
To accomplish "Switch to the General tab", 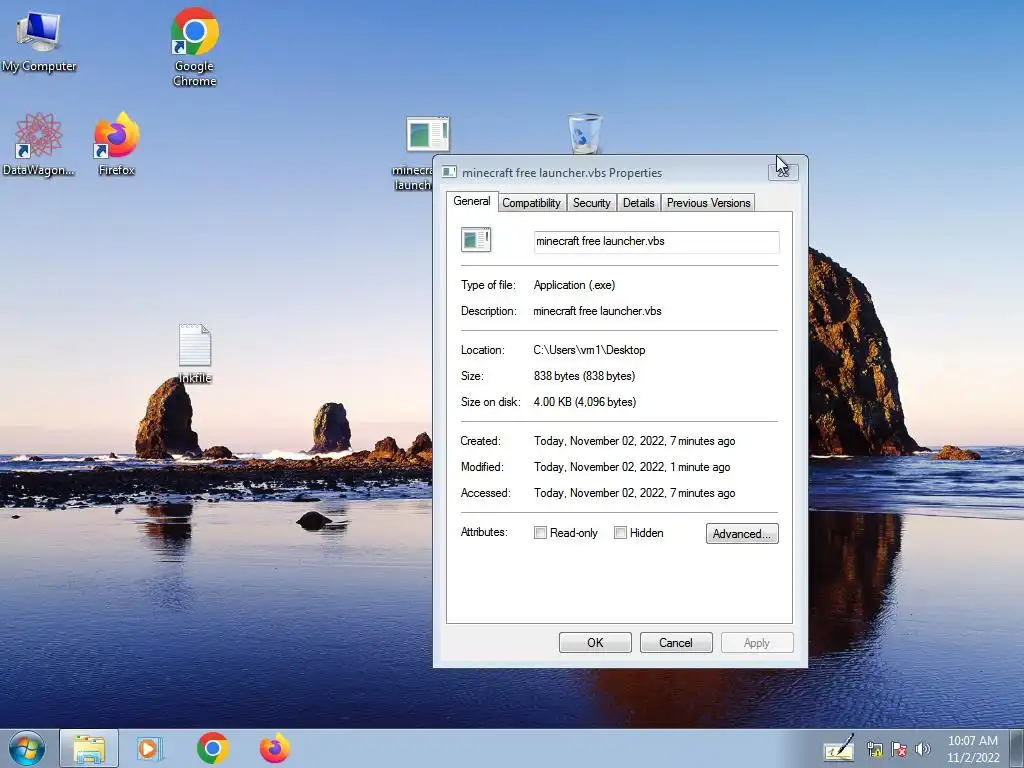I will [x=472, y=201].
